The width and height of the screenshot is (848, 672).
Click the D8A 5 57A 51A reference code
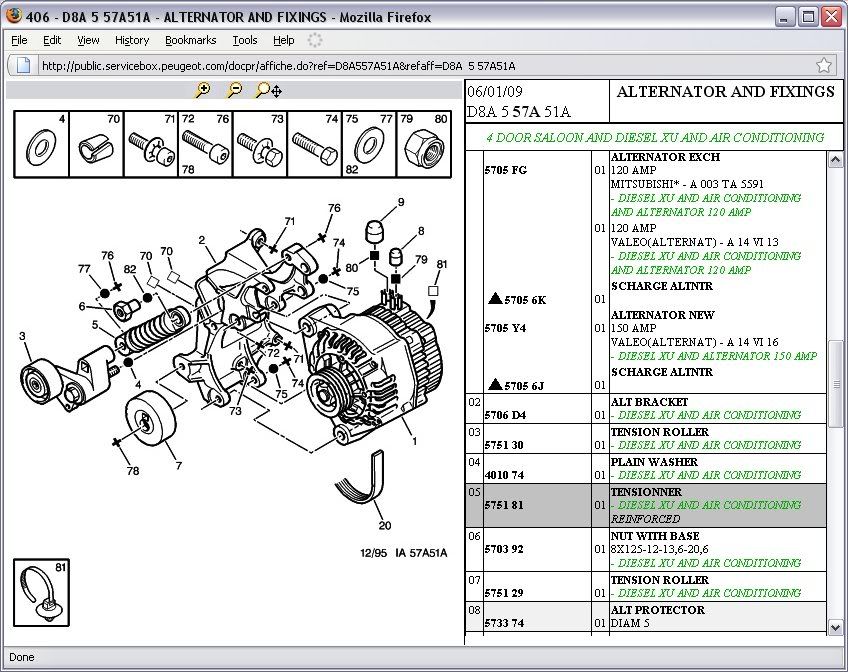click(x=519, y=111)
